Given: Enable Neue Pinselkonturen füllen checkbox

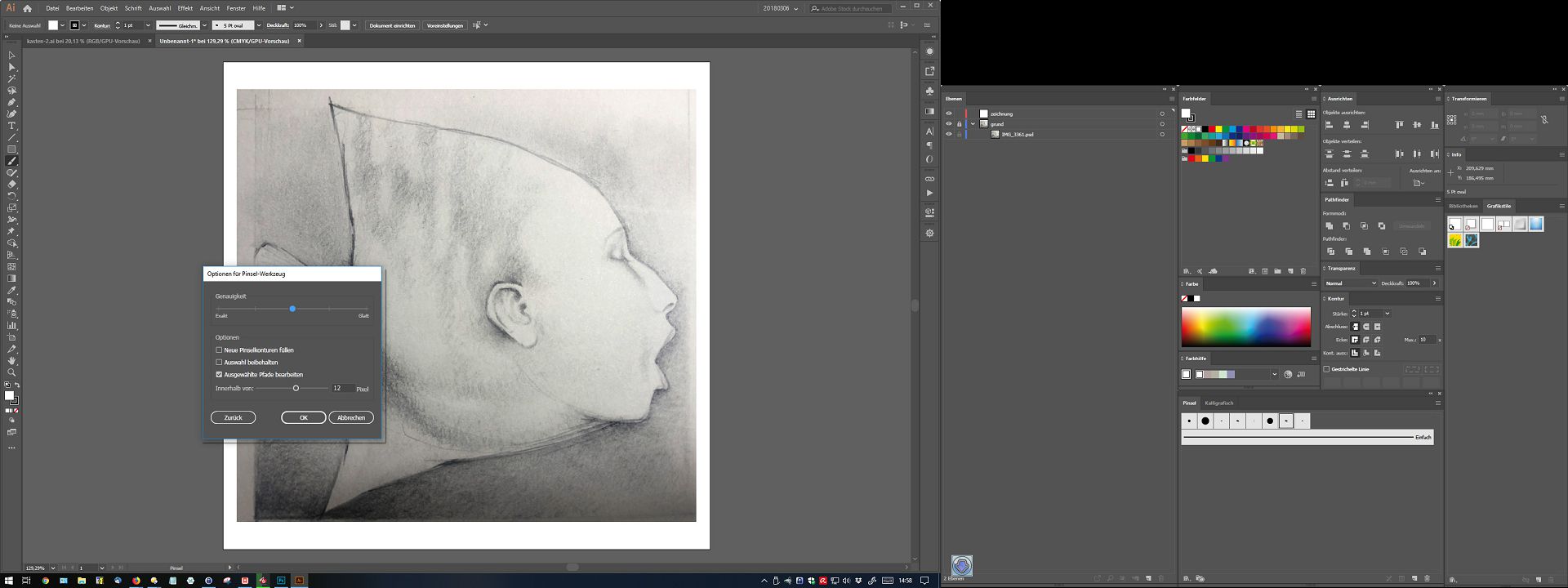Looking at the screenshot, I should 219,350.
